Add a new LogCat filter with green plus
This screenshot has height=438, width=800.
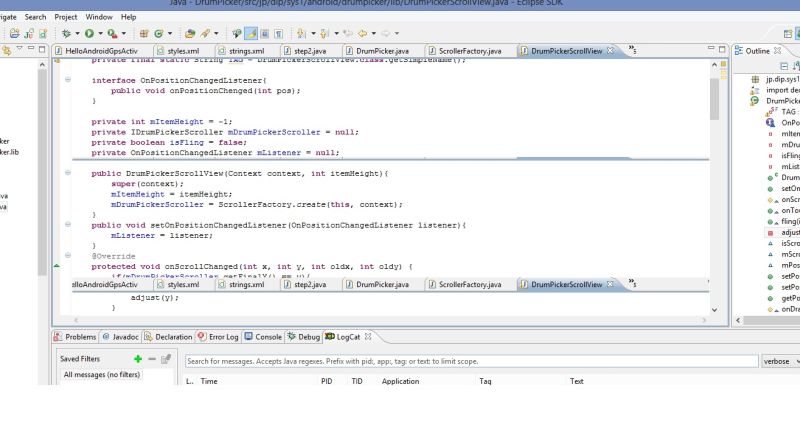[138, 359]
